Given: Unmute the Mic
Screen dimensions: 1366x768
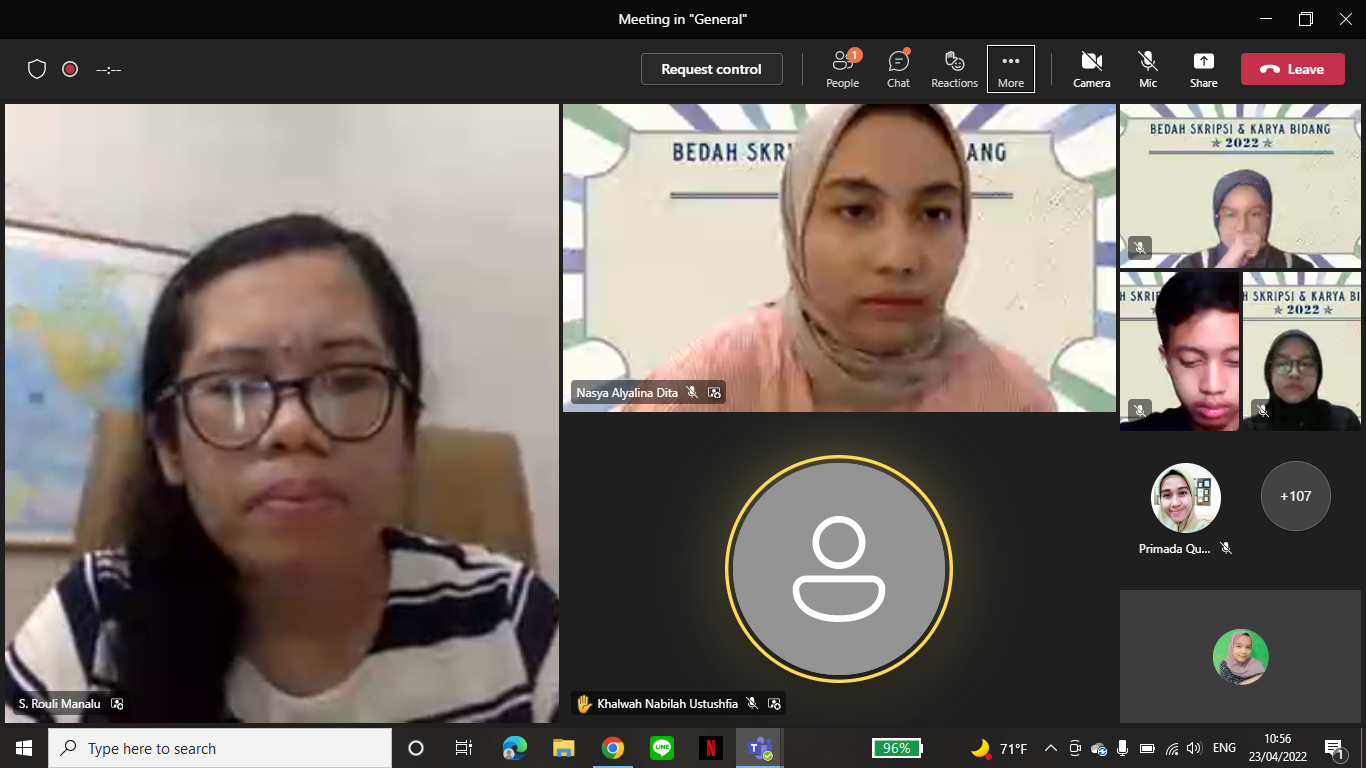Looking at the screenshot, I should click(1147, 69).
